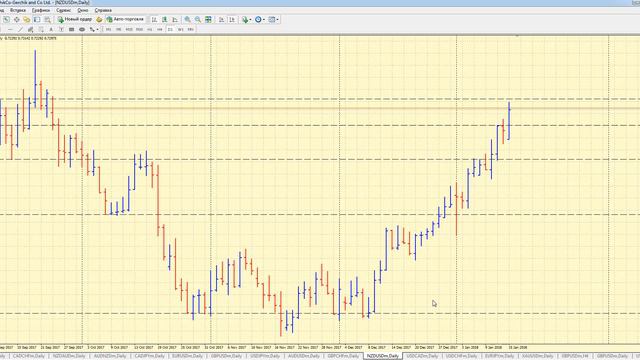Select the Text Label (T) tool

(x=61, y=29)
